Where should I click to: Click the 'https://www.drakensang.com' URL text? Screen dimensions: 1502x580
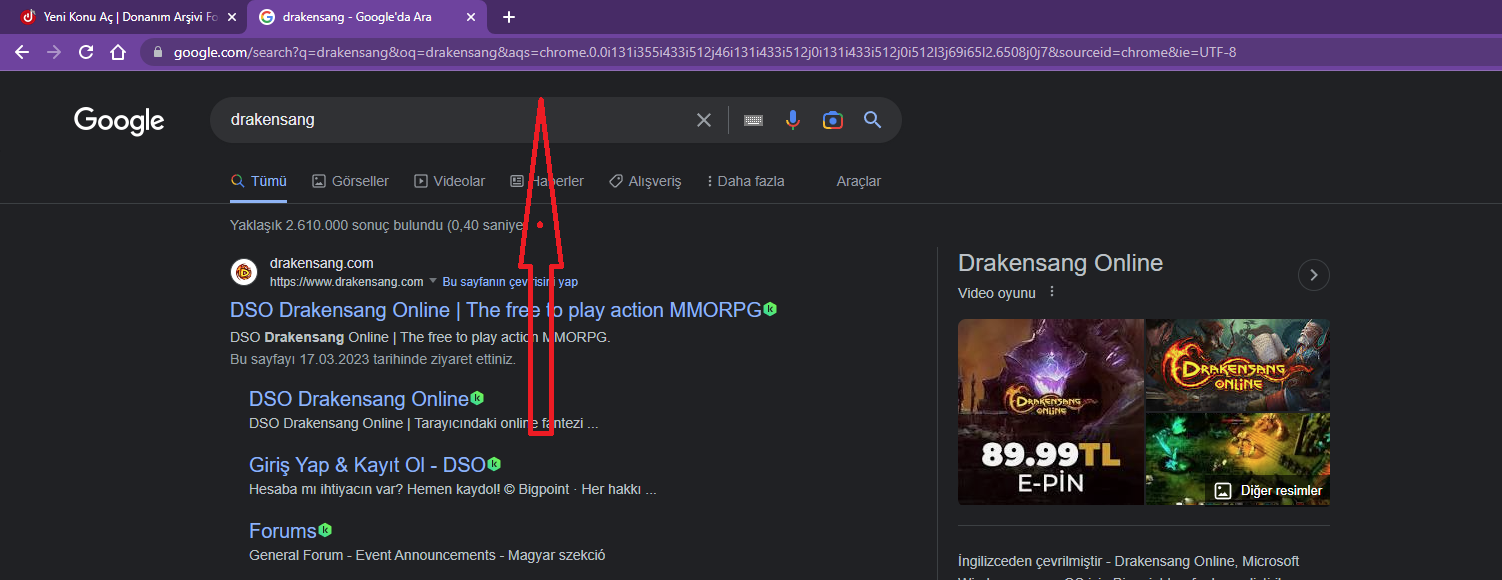pyautogui.click(x=347, y=282)
